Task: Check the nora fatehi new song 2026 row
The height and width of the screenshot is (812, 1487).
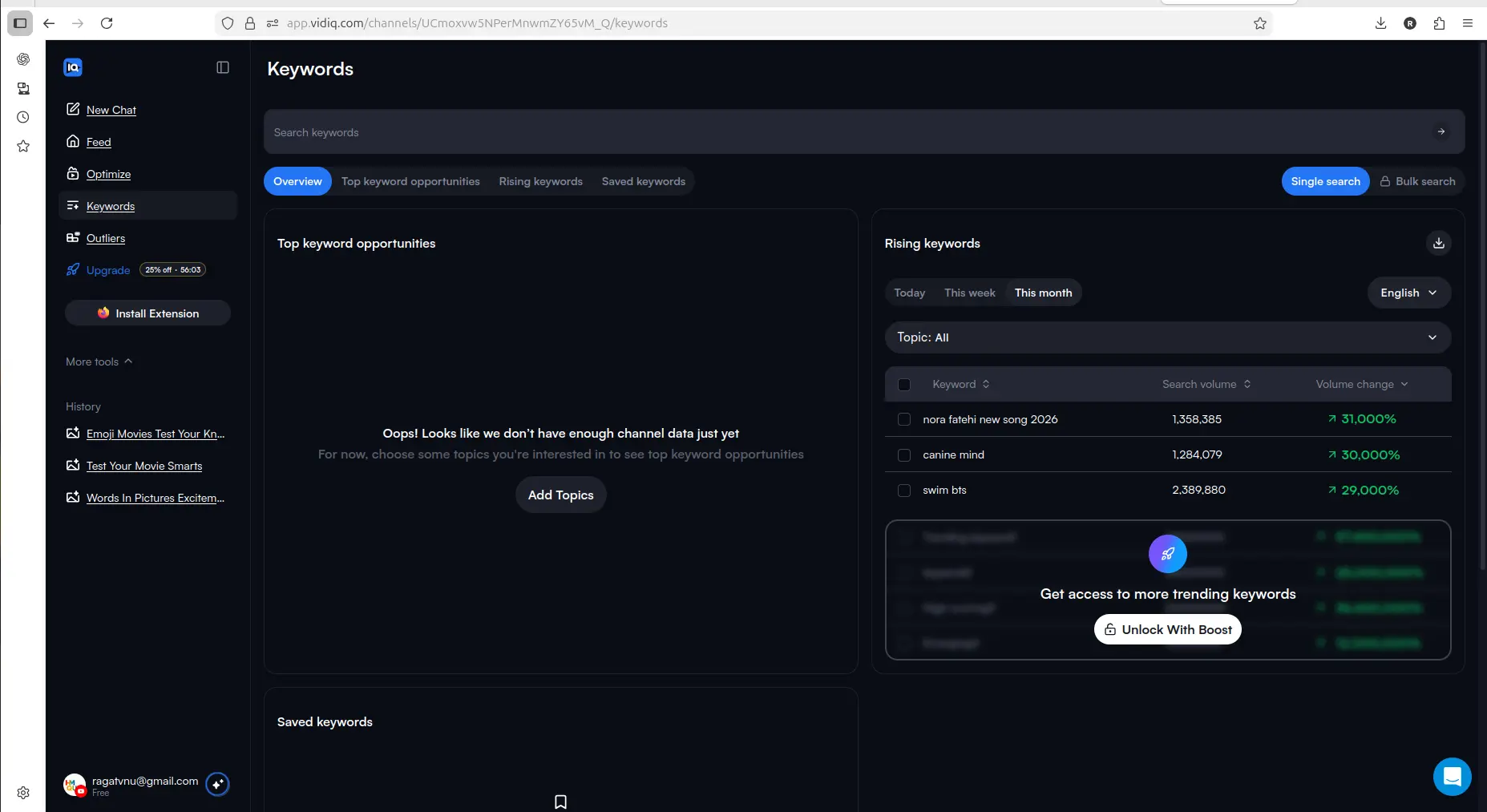Action: coord(904,419)
